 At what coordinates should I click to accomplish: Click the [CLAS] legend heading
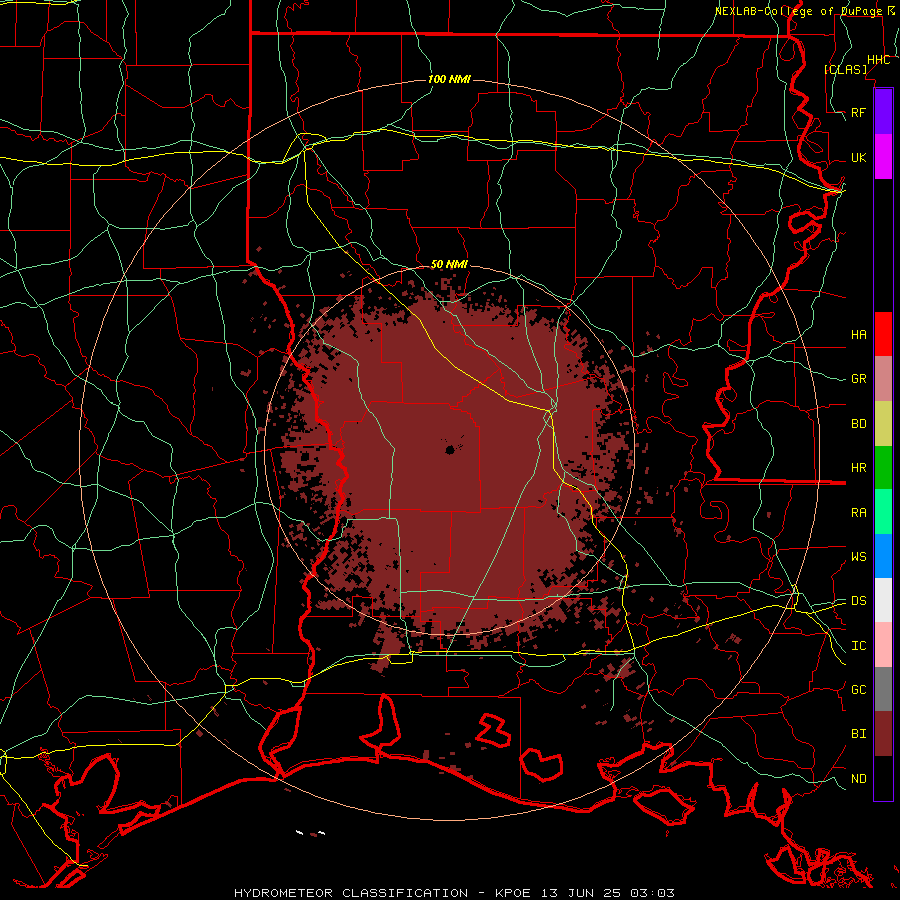pos(845,69)
